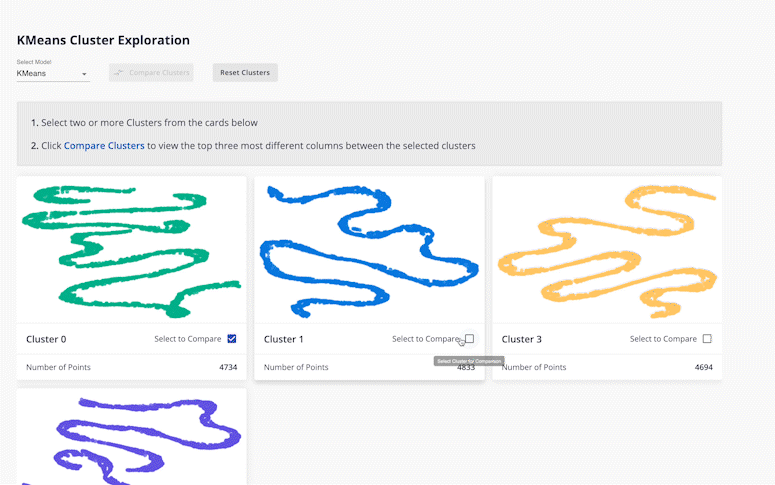775x485 pixels.
Task: Open the green Cluster 0 scatter plot
Action: click(131, 250)
